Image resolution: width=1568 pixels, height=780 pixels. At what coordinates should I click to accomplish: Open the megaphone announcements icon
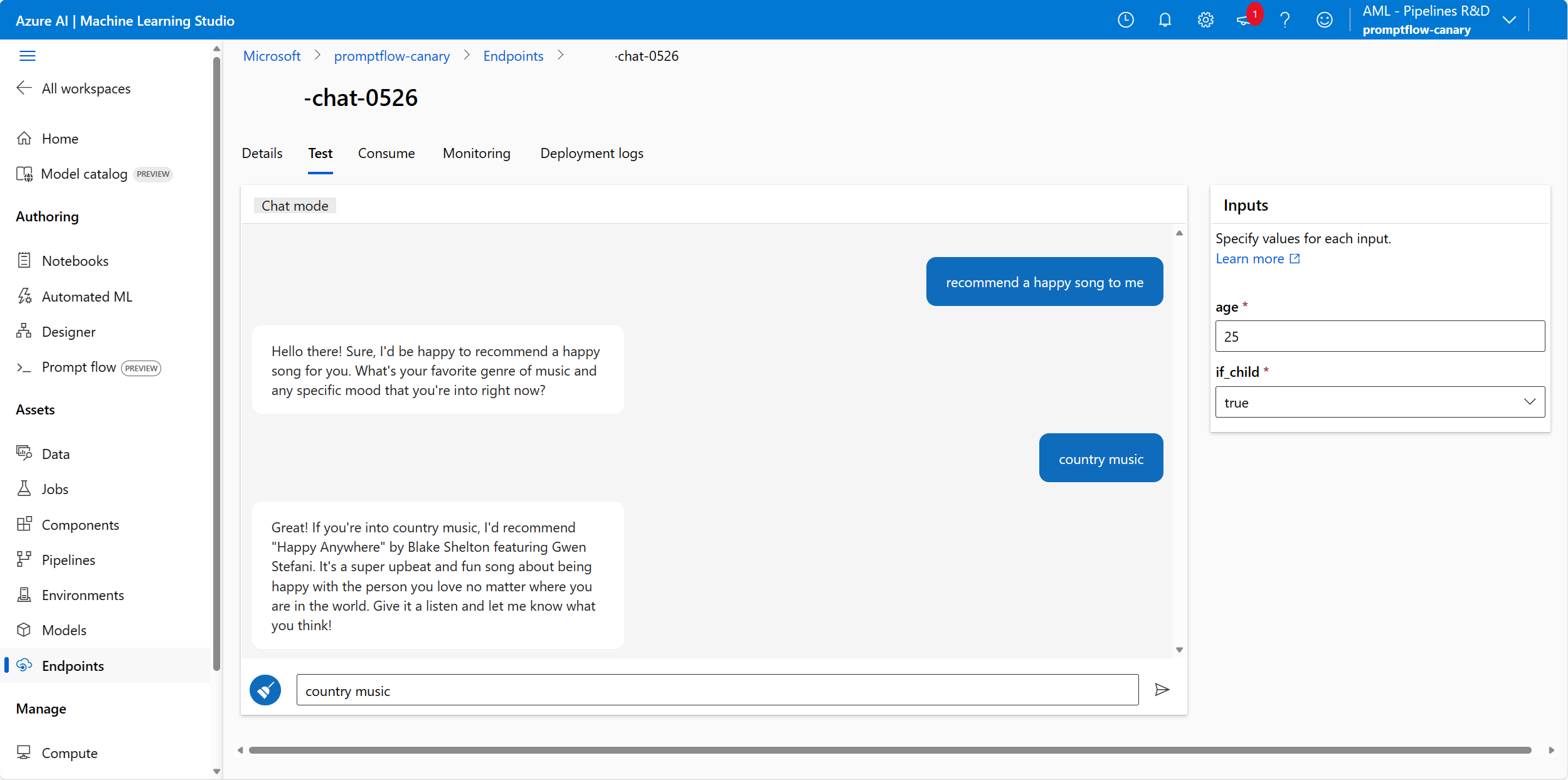pos(1243,20)
